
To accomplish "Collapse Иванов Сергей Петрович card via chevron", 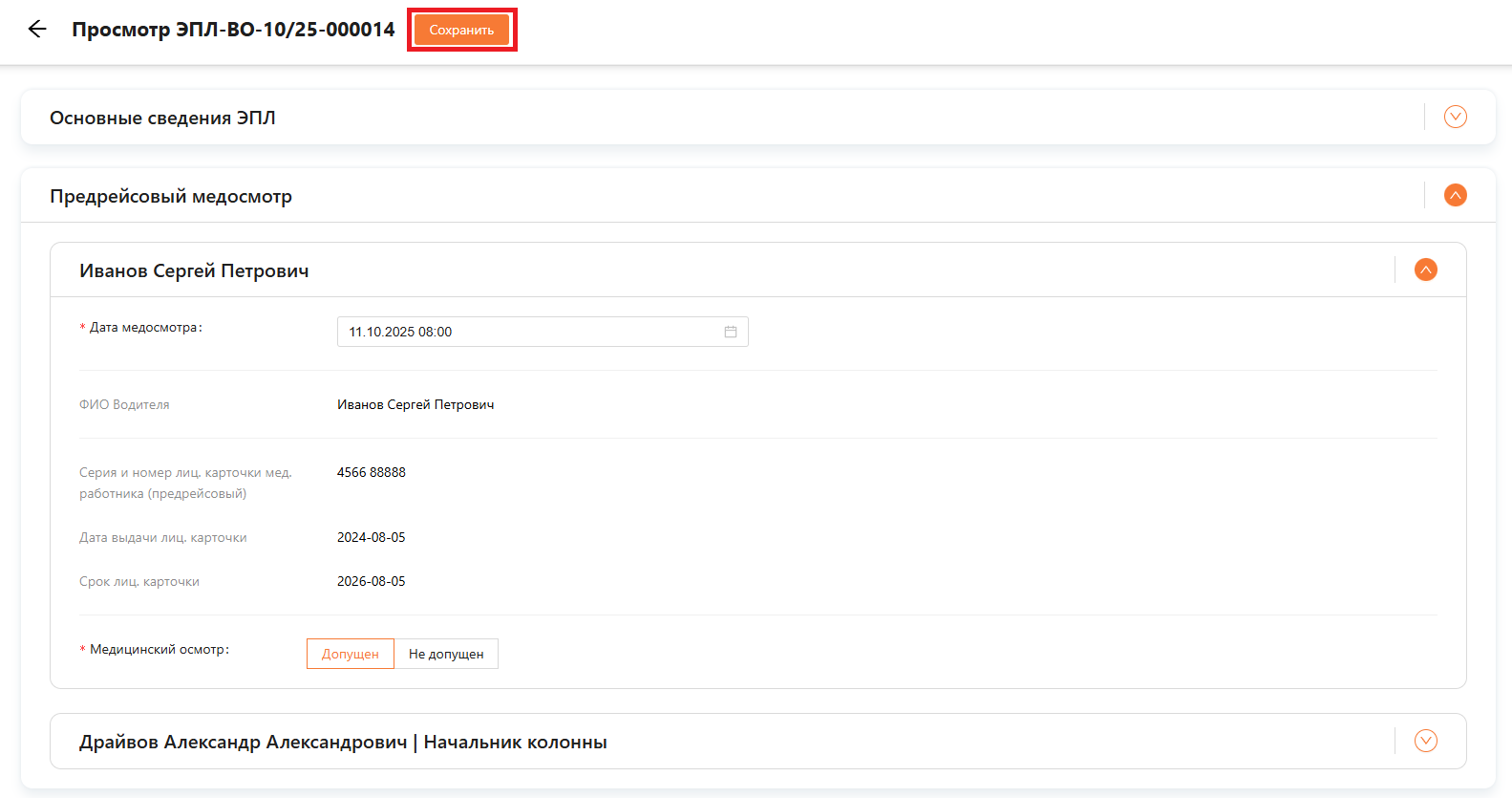I will point(1425,270).
